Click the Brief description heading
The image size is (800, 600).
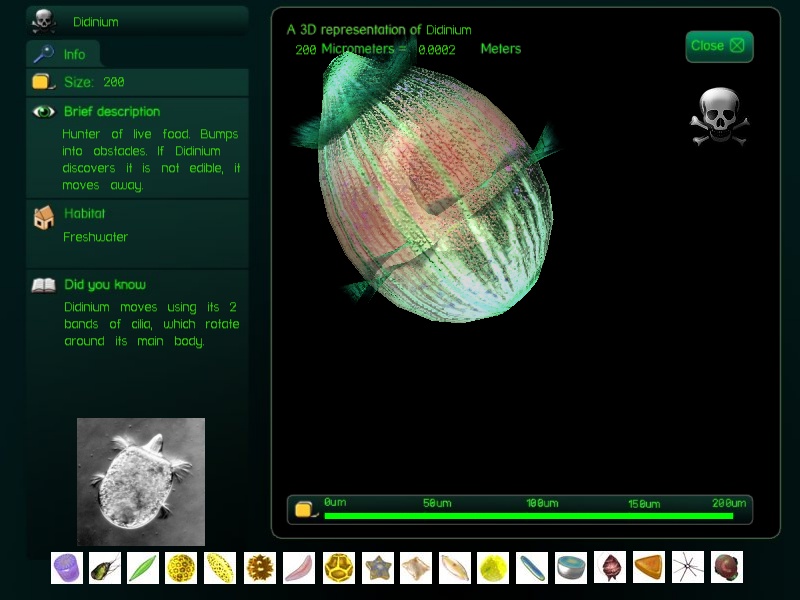(112, 112)
